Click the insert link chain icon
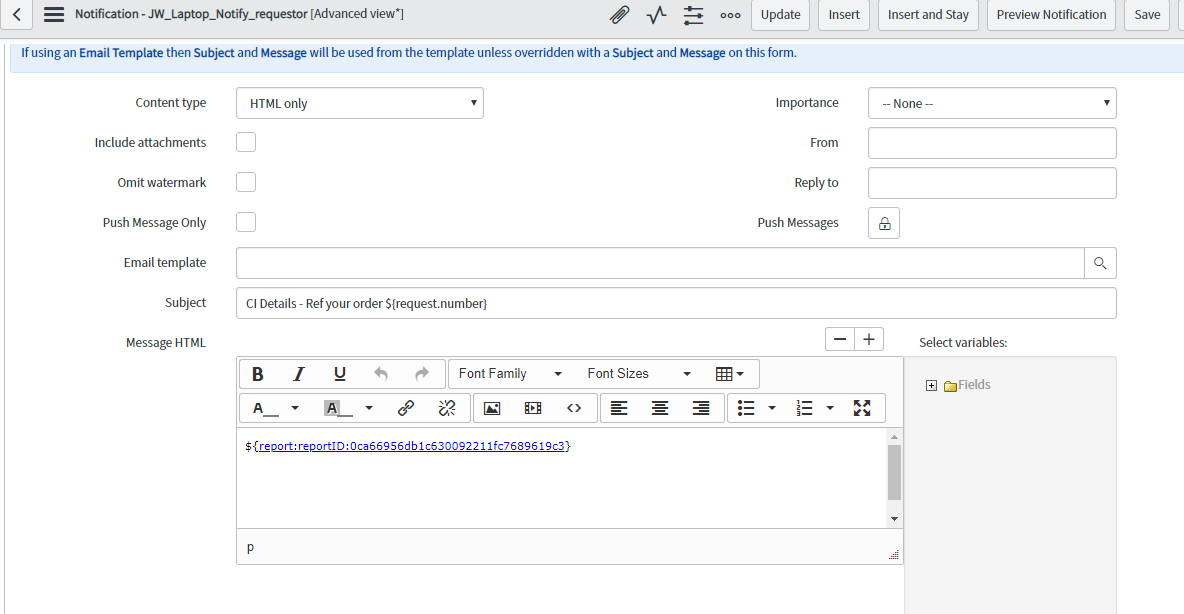The height and width of the screenshot is (614, 1184). (405, 409)
